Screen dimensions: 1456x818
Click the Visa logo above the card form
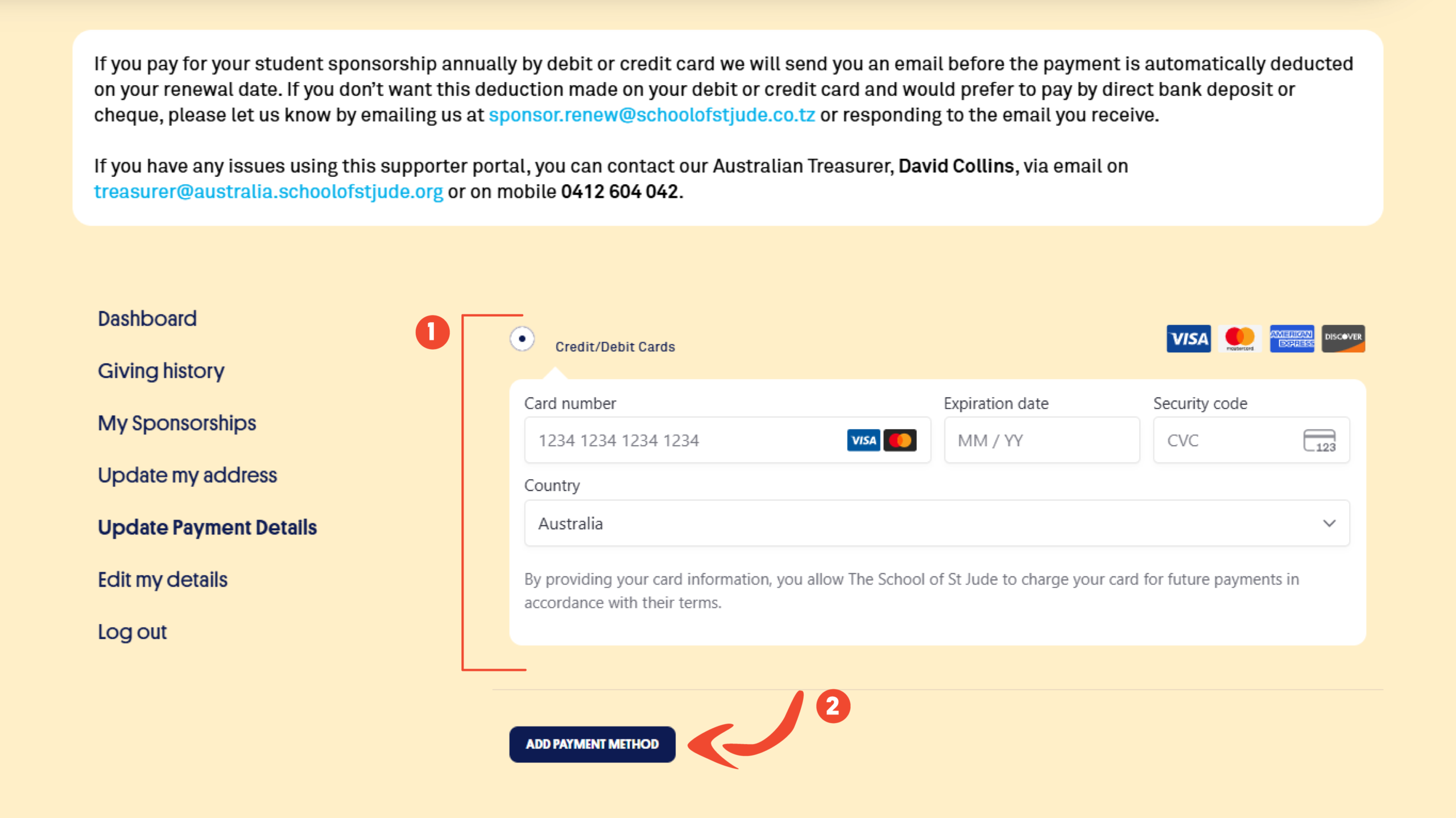coord(1188,339)
